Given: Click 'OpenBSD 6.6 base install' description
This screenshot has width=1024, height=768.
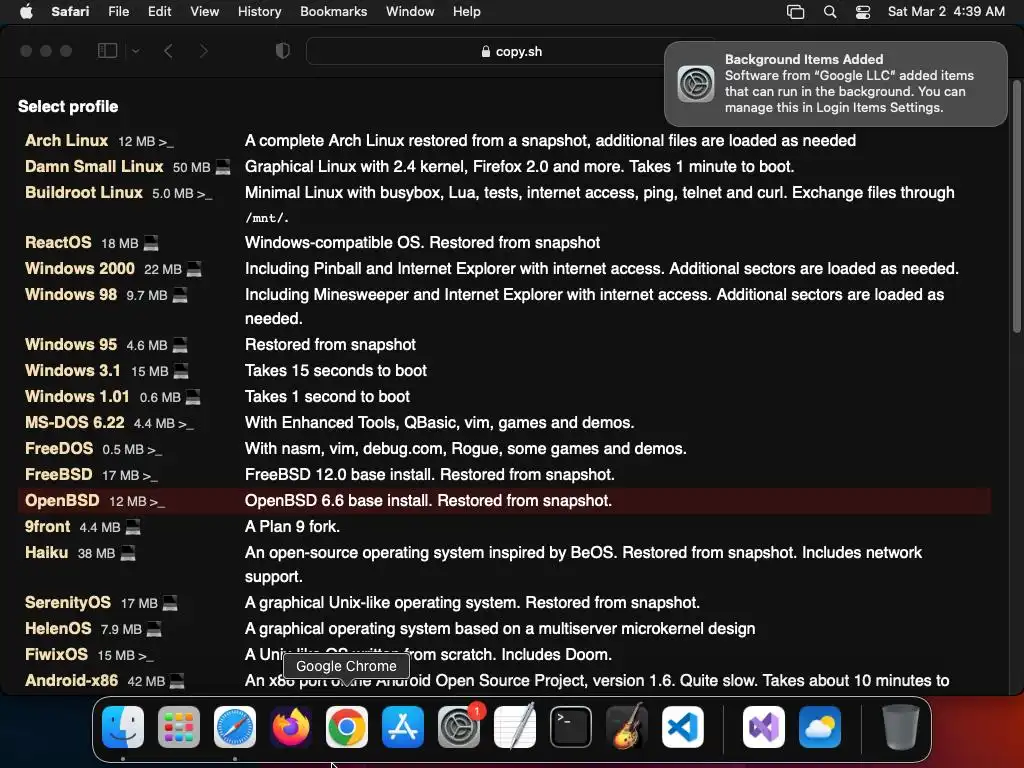Looking at the screenshot, I should pos(428,501).
